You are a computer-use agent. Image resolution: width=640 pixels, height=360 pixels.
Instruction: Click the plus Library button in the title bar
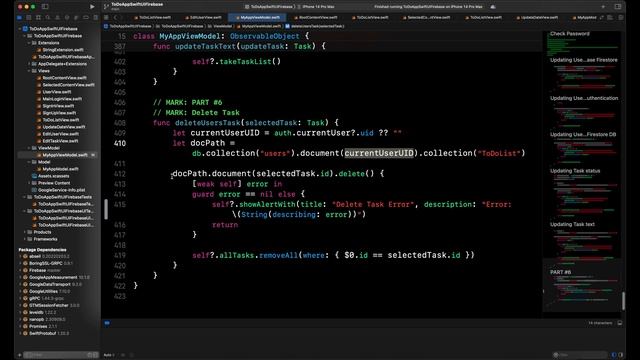[x=603, y=7]
